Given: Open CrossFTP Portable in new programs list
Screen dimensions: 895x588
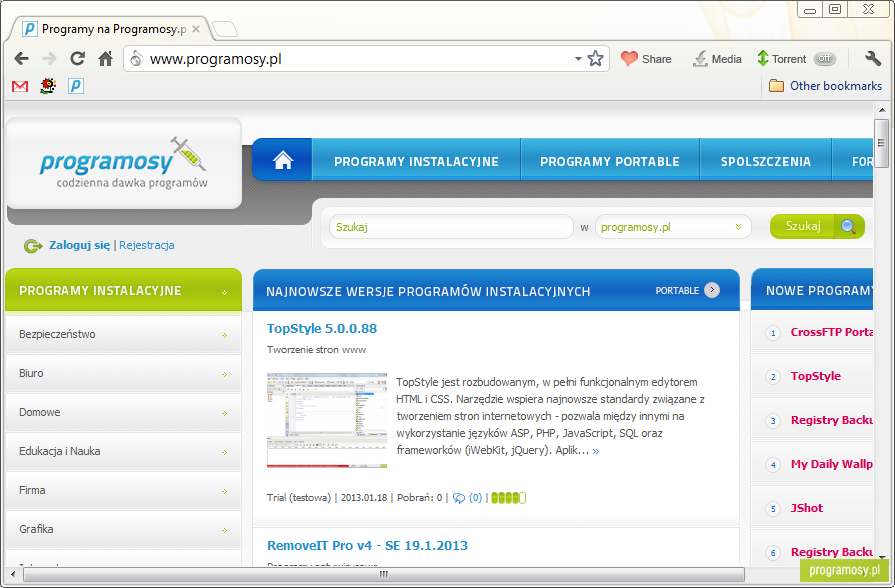Looking at the screenshot, I should click(x=832, y=332).
